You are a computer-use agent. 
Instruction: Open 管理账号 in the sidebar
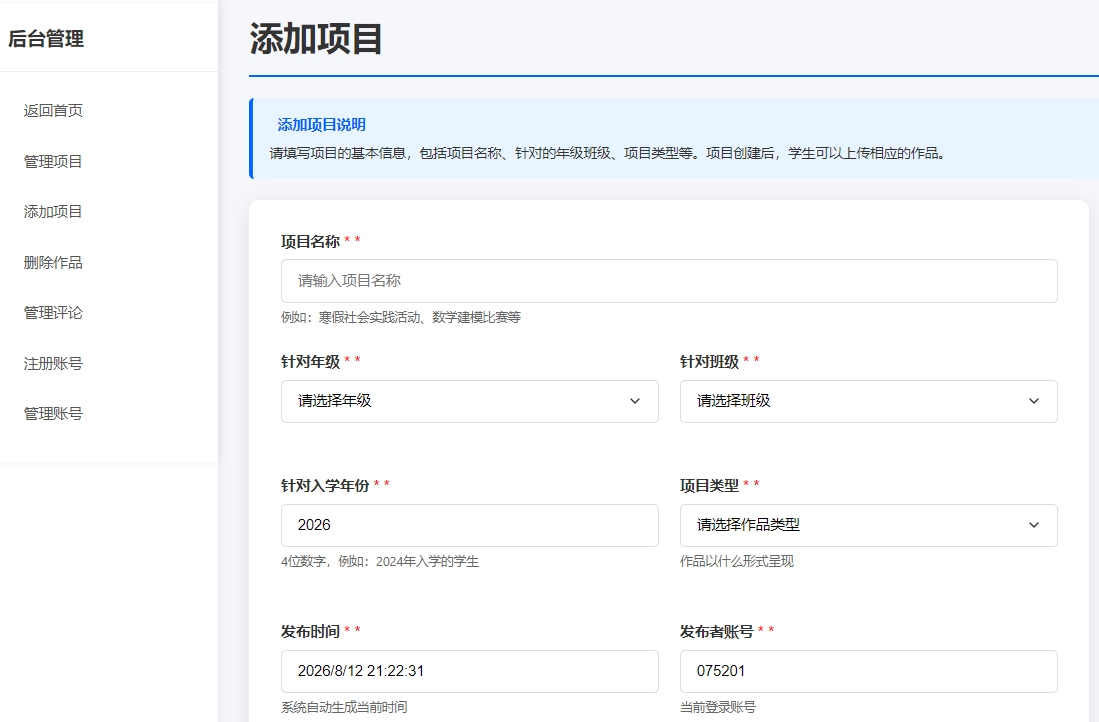(53, 414)
